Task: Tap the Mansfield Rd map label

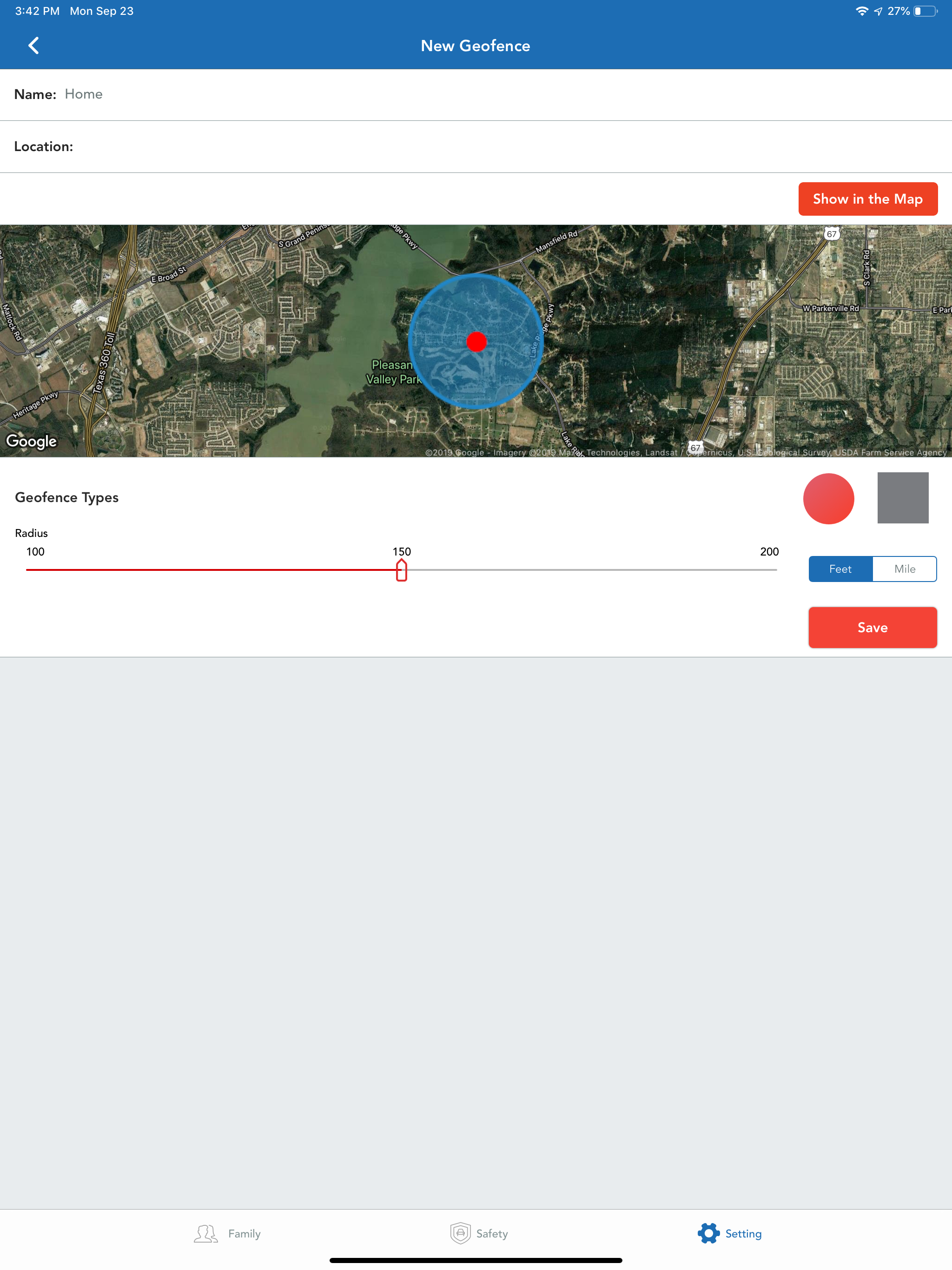Action: pos(556,242)
